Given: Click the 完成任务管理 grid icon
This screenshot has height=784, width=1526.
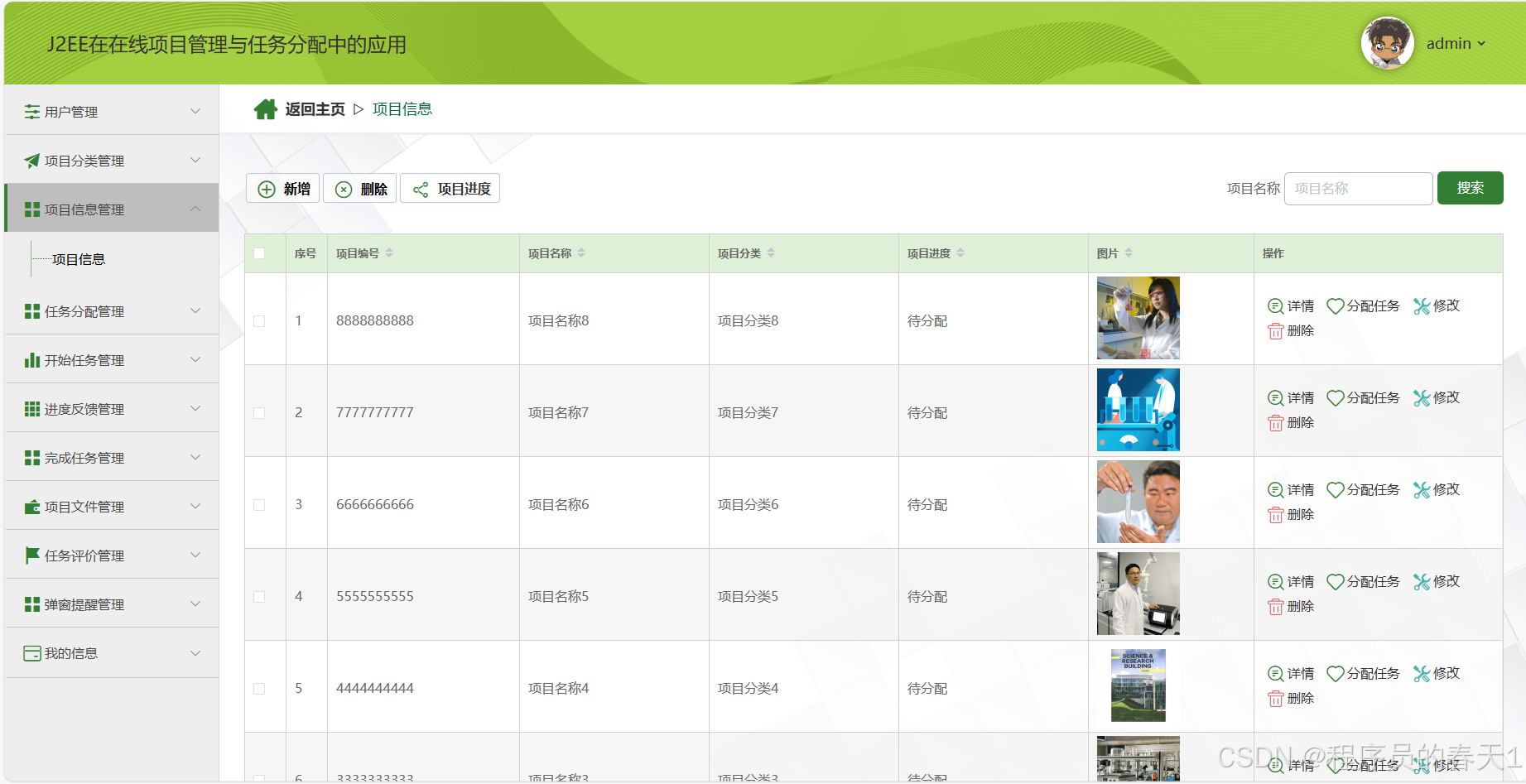Looking at the screenshot, I should click(x=32, y=458).
